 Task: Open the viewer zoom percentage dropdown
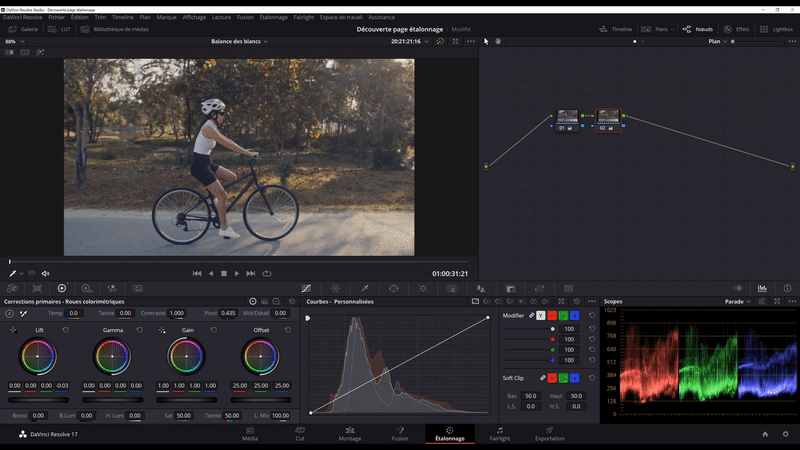[13, 42]
